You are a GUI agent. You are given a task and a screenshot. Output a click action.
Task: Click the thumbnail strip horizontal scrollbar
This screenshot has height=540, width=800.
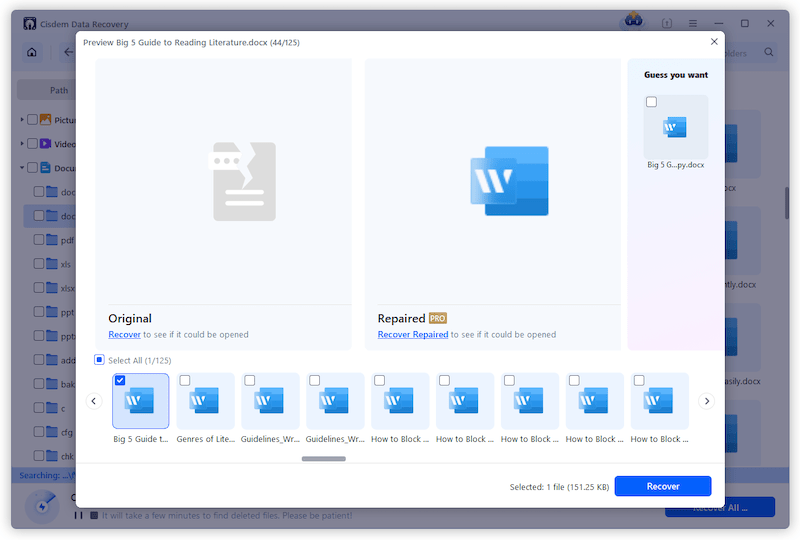[x=323, y=458]
